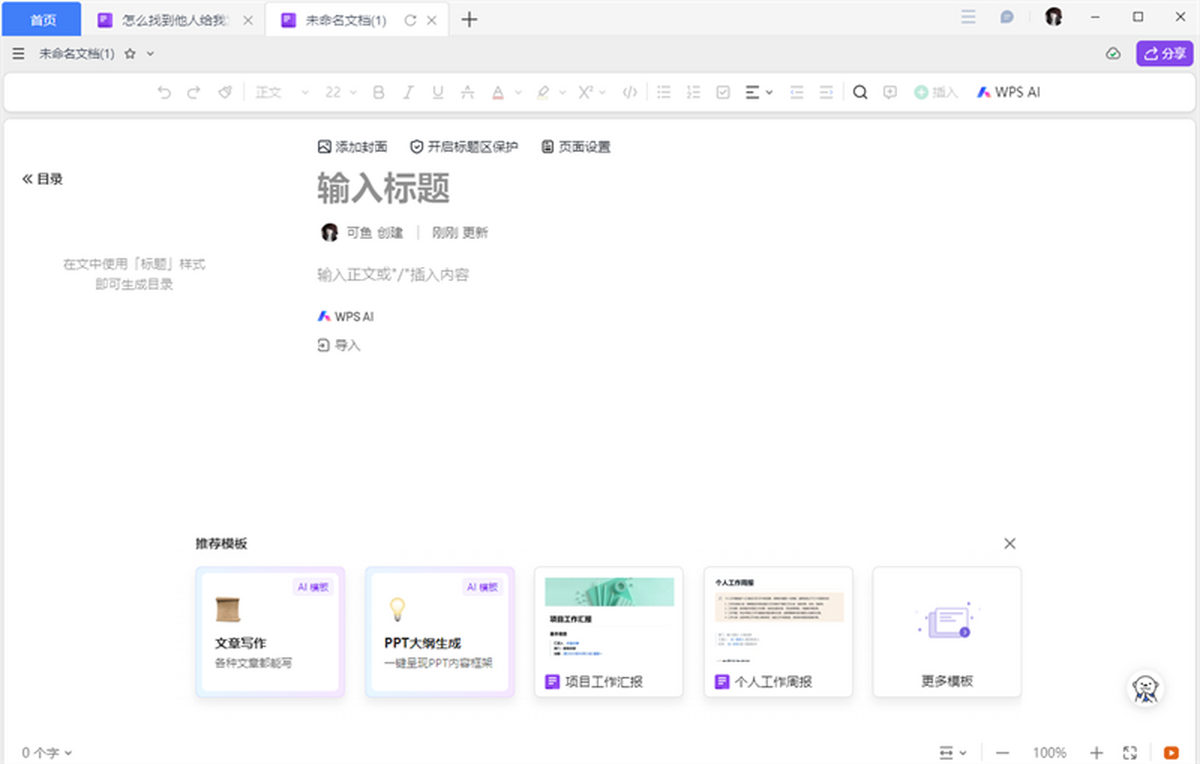Click the purple 分享 share button
This screenshot has height=764, width=1200.
1164,54
